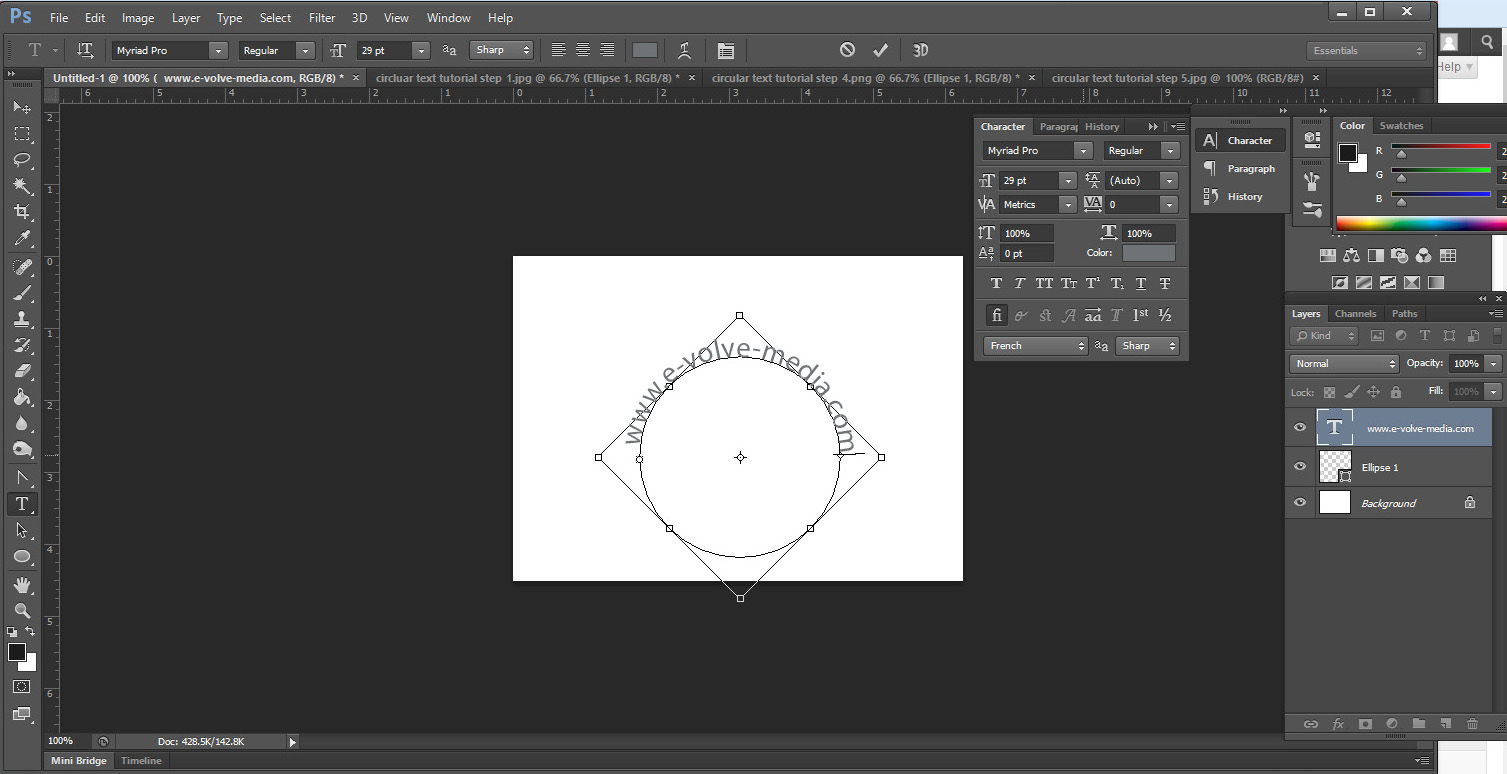Hide the Background layer visibility eye
1507x774 pixels.
click(x=1300, y=503)
